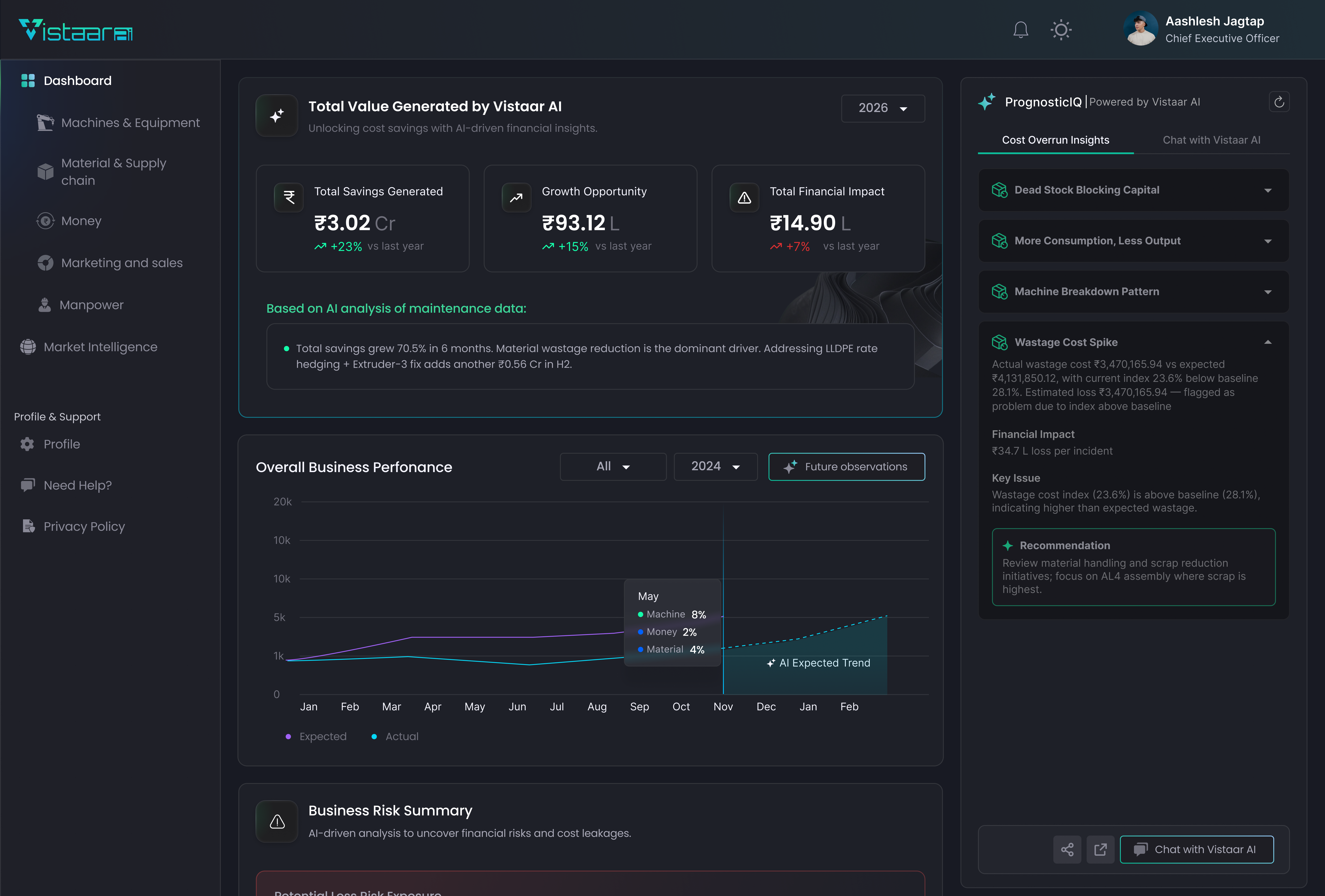This screenshot has width=1325, height=896.
Task: Click the Vistaar AI logo
Action: click(76, 30)
